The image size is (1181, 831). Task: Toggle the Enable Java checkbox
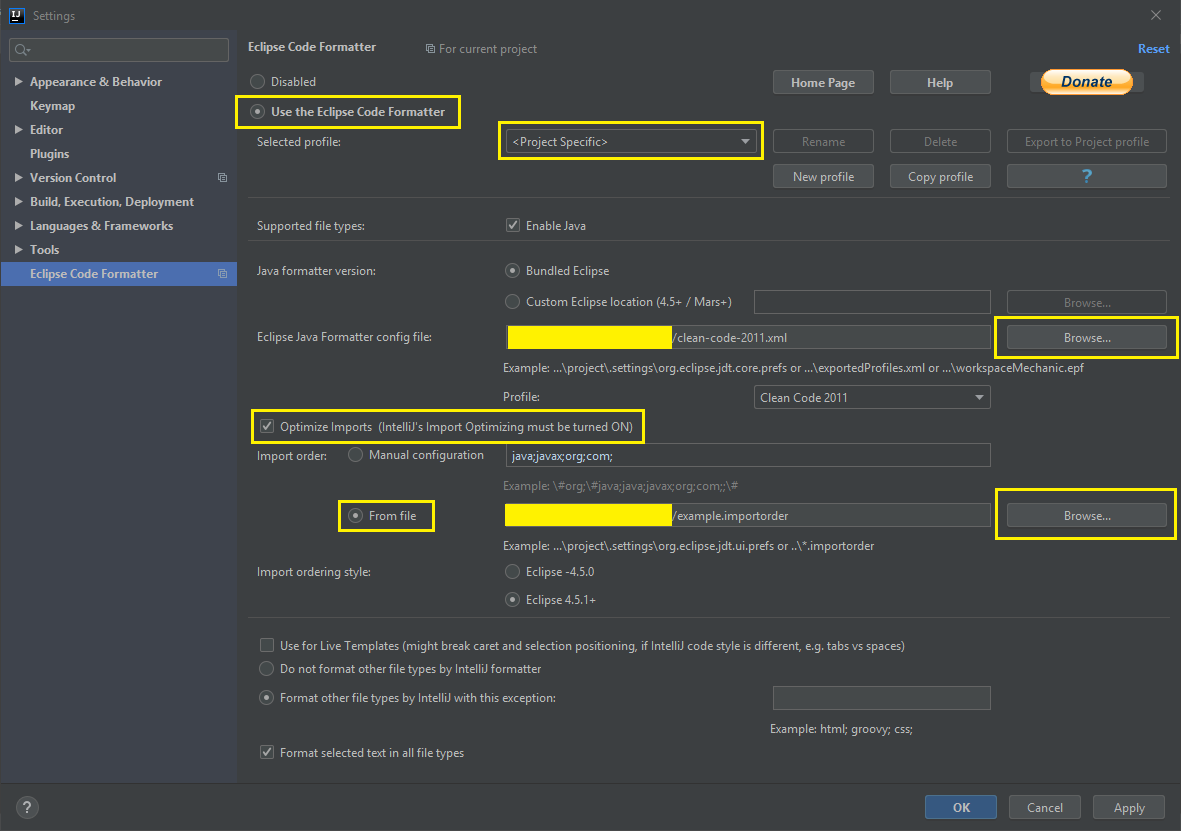(513, 225)
